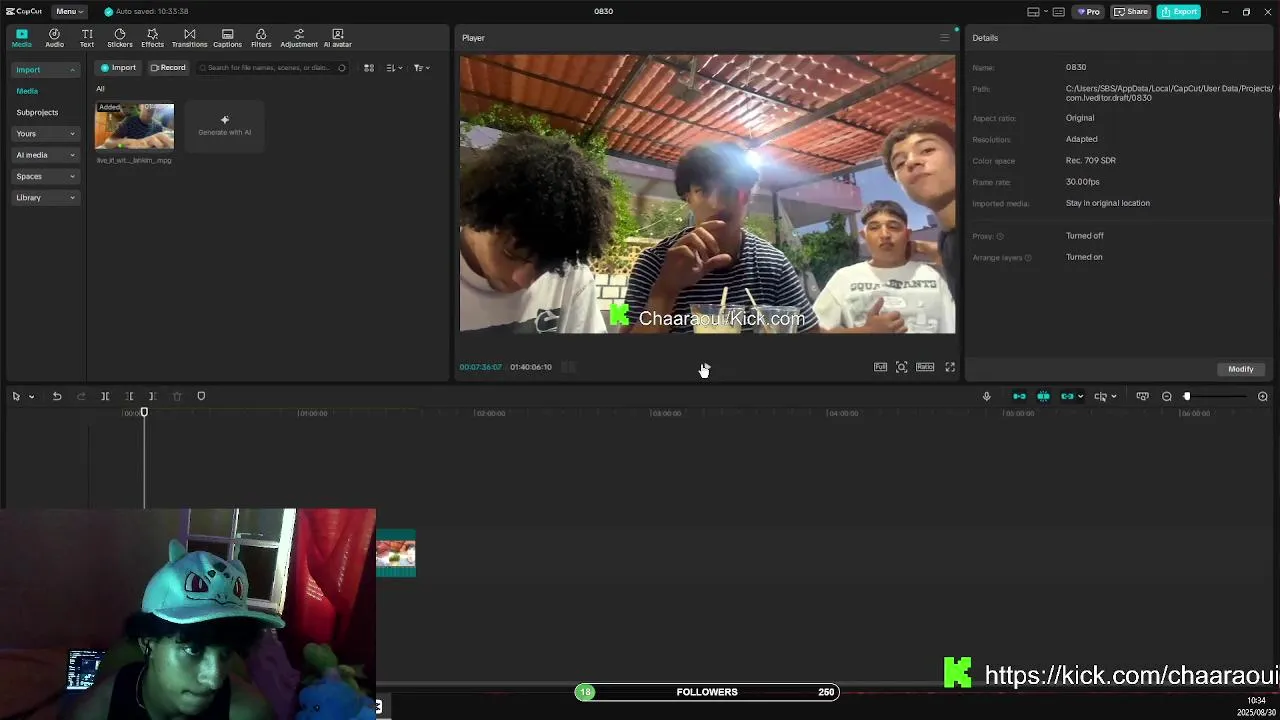This screenshot has width=1280, height=720.
Task: Select Subprojects in the left sidebar
Action: (37, 112)
